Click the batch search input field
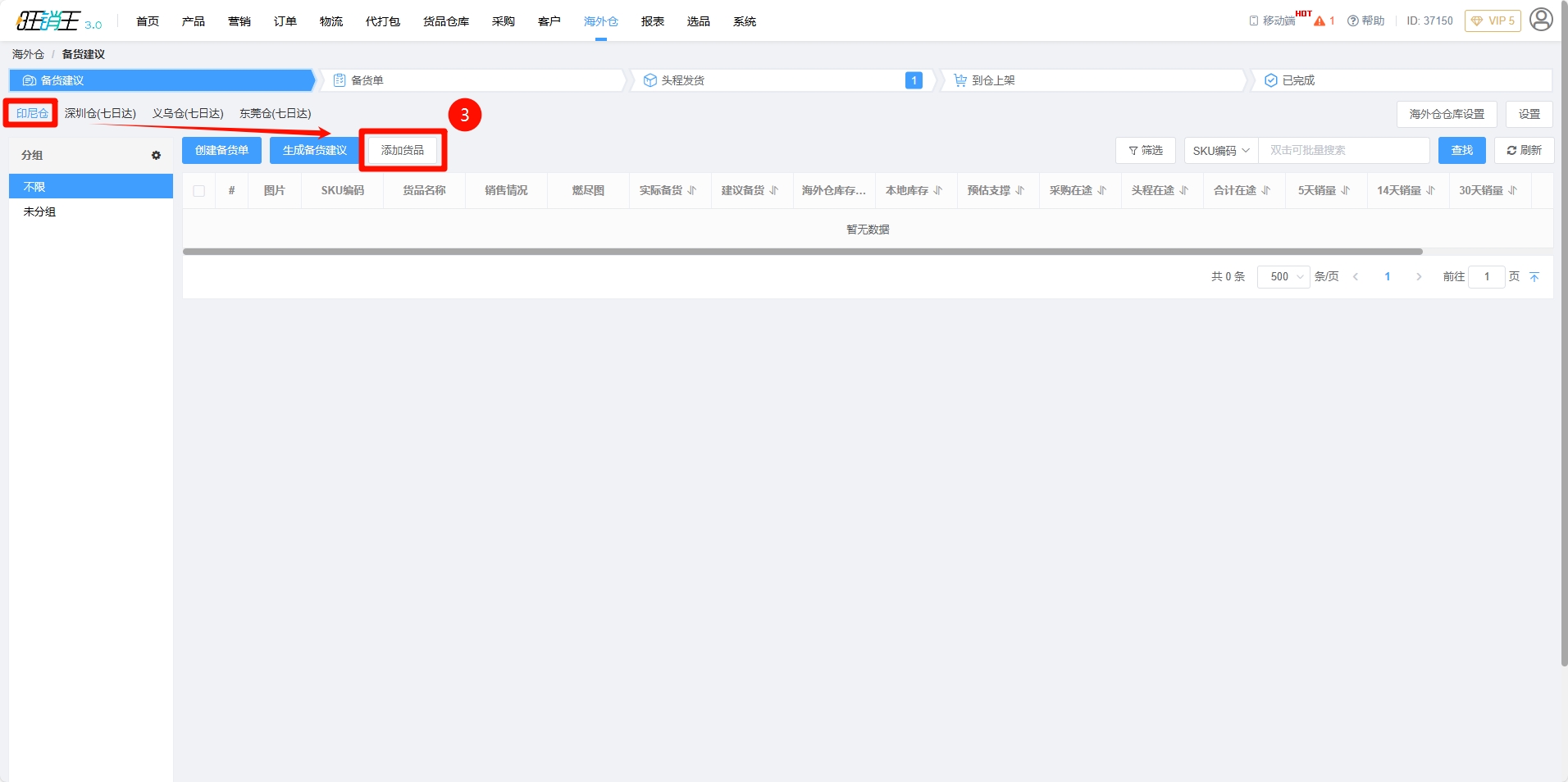The height and width of the screenshot is (782, 1568). click(1343, 151)
